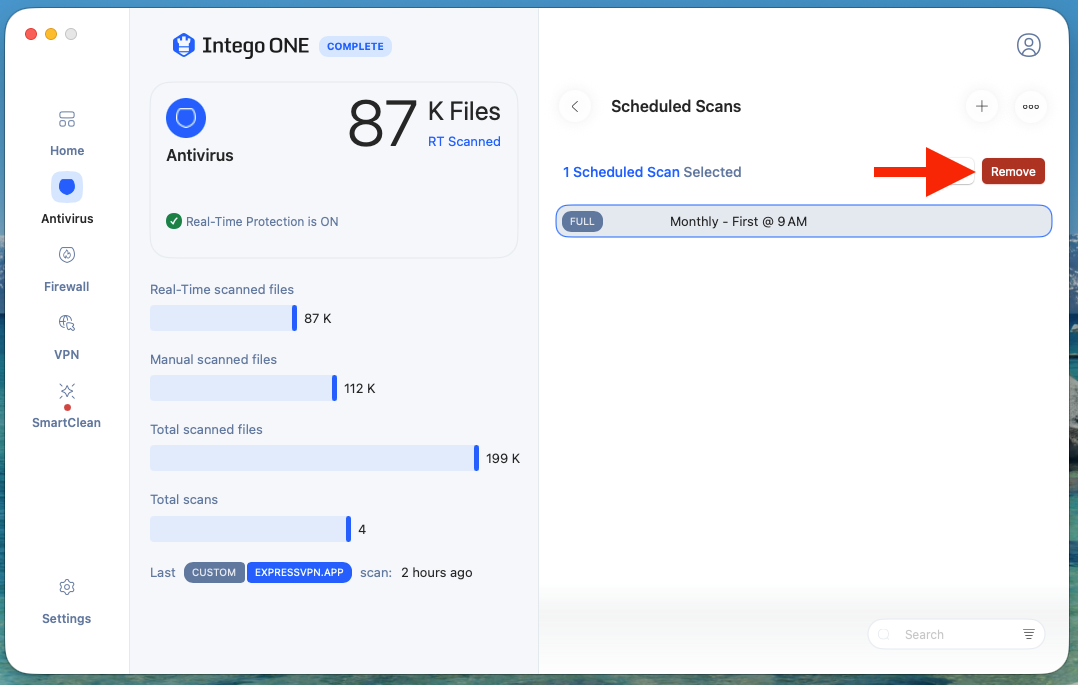Open the VPN globe sidebar icon
1078x685 pixels.
67,323
